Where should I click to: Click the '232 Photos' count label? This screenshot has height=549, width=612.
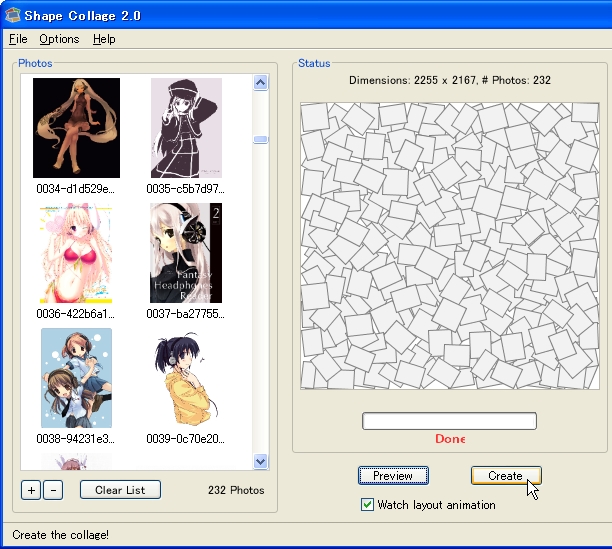[236, 490]
